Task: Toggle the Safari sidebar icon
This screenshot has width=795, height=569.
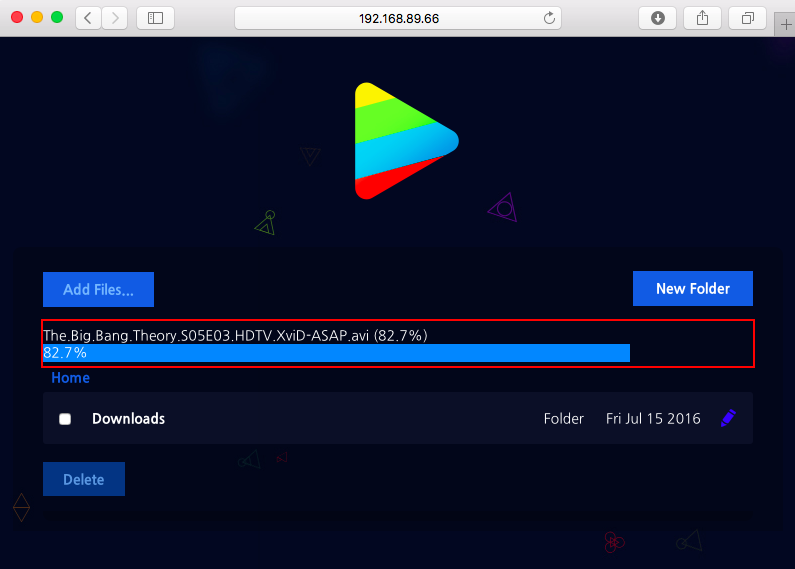Action: tap(155, 18)
